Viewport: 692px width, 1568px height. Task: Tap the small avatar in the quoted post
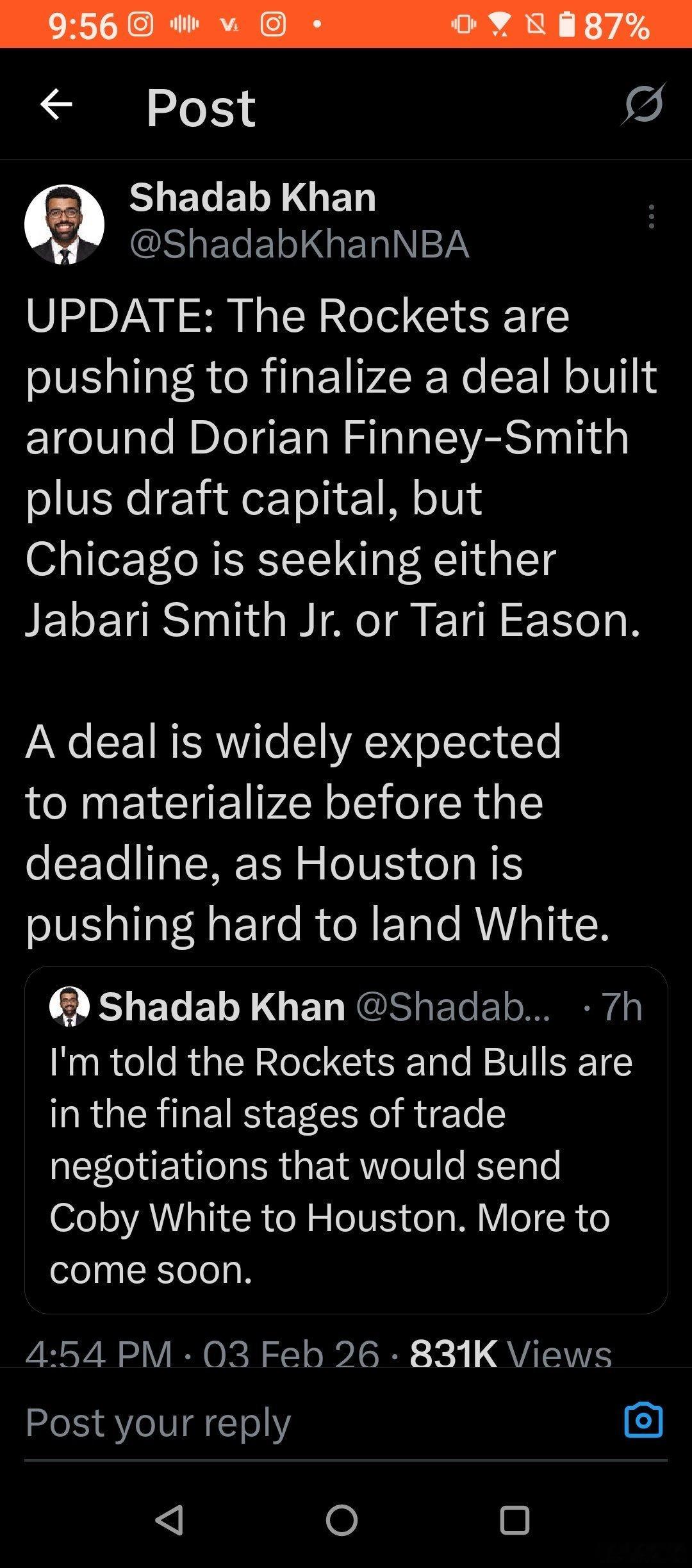click(x=69, y=1006)
